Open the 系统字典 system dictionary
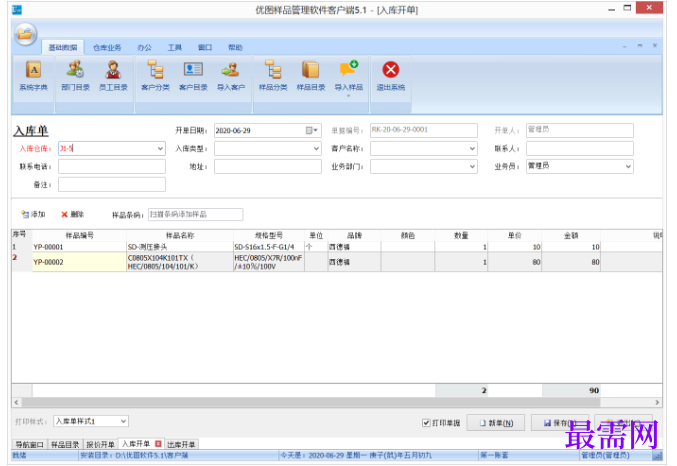Image resolution: width=677 pixels, height=466 pixels. tap(33, 76)
